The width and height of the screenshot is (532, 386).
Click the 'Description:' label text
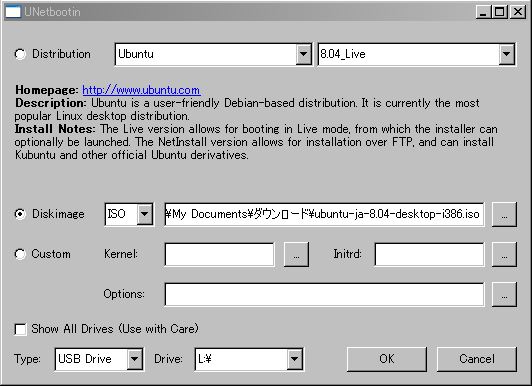[x=51, y=103]
